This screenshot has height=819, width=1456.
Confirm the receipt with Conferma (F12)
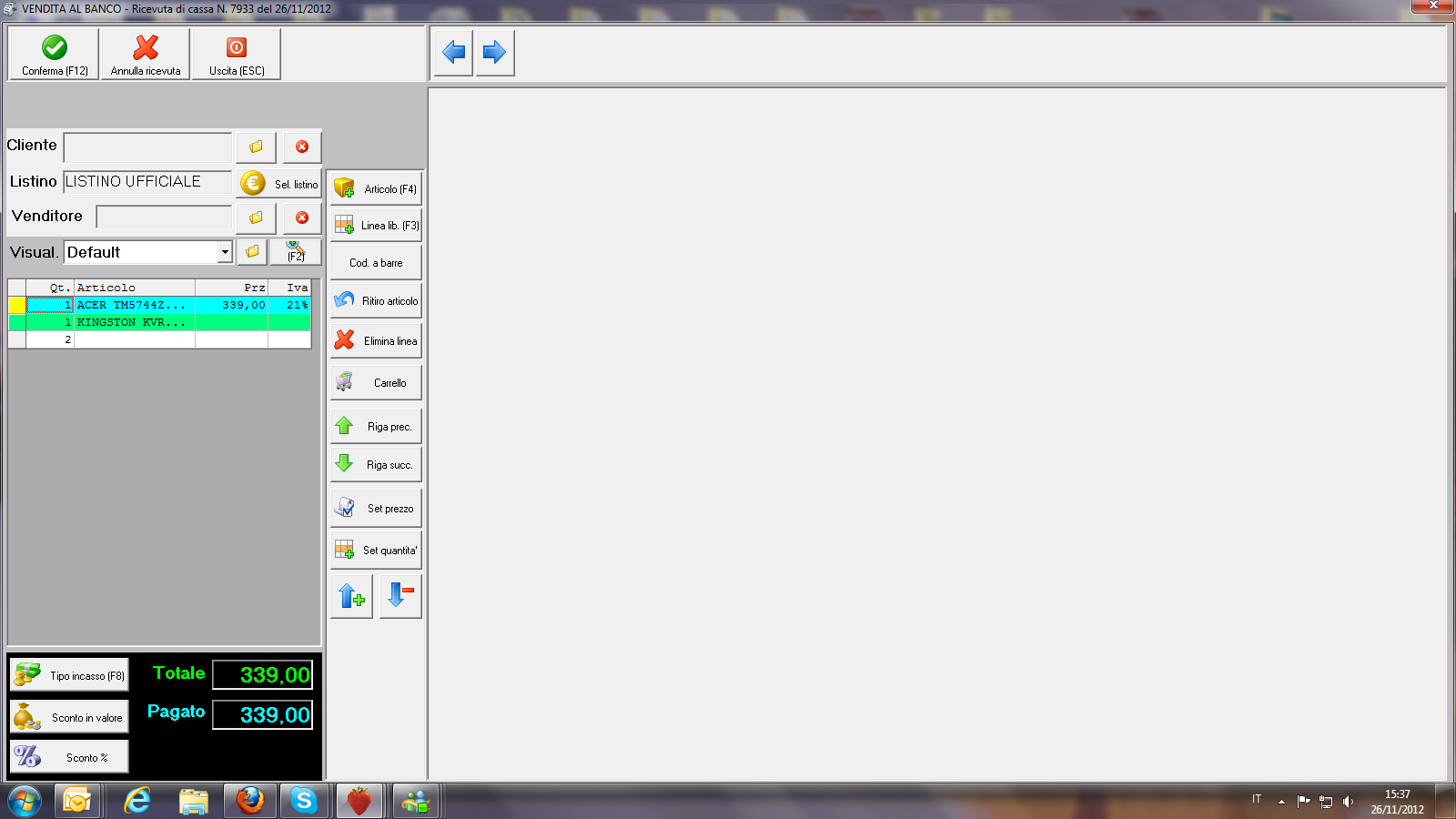55,55
